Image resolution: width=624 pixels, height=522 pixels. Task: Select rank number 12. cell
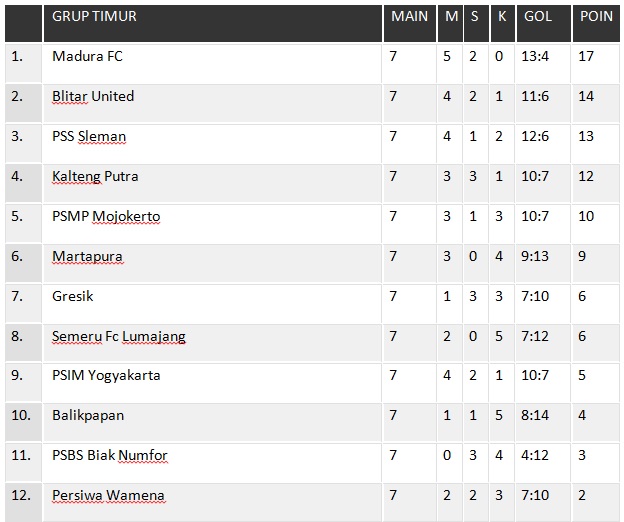coord(18,496)
